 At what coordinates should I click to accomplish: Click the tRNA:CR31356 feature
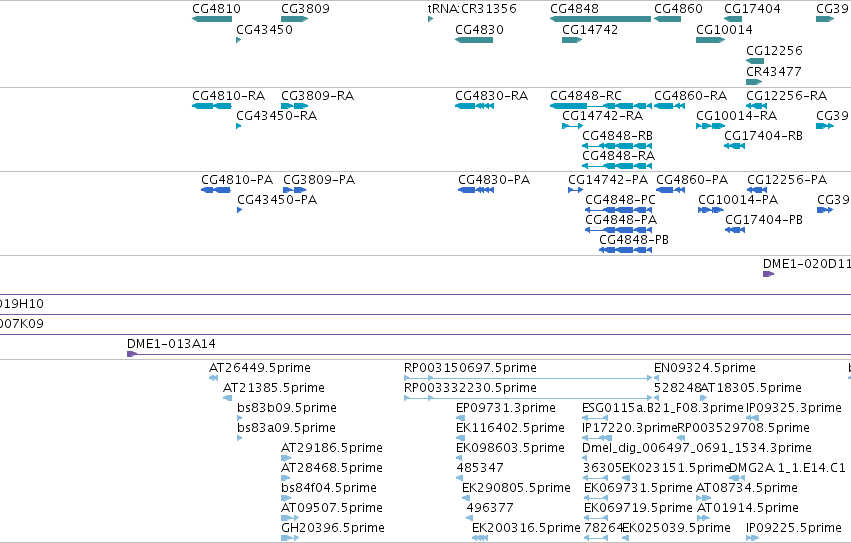tap(430, 19)
